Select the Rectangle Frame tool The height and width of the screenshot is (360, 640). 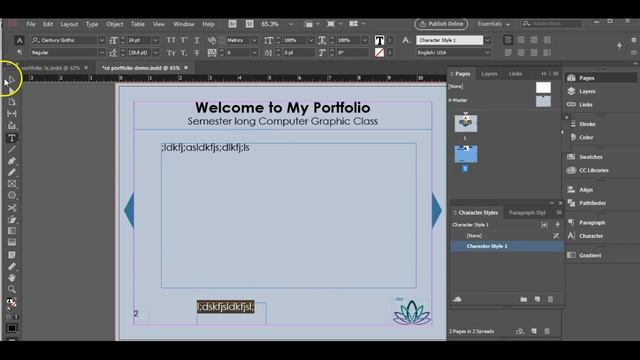point(12,184)
